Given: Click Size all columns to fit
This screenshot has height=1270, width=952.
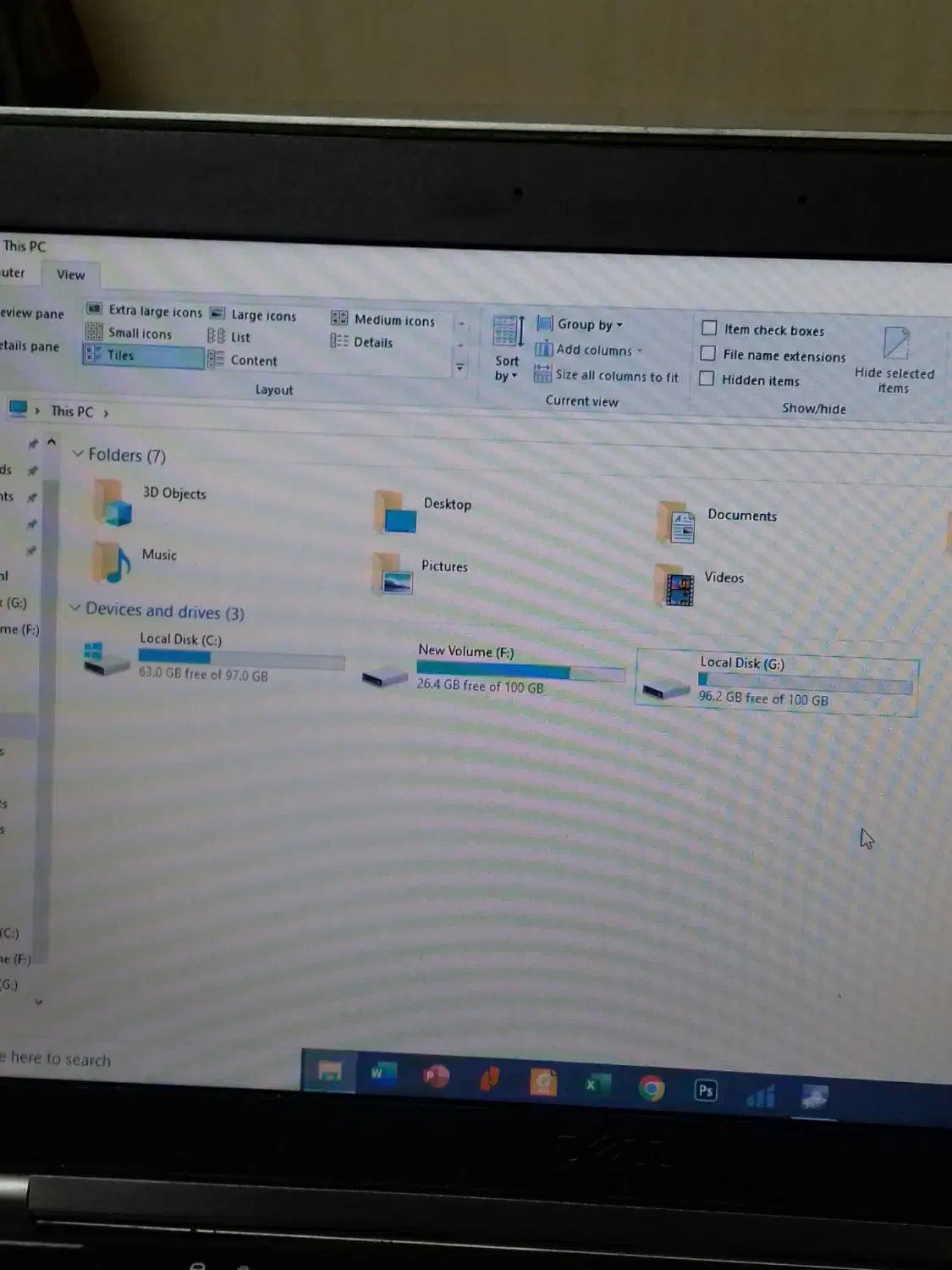Looking at the screenshot, I should pos(606,376).
